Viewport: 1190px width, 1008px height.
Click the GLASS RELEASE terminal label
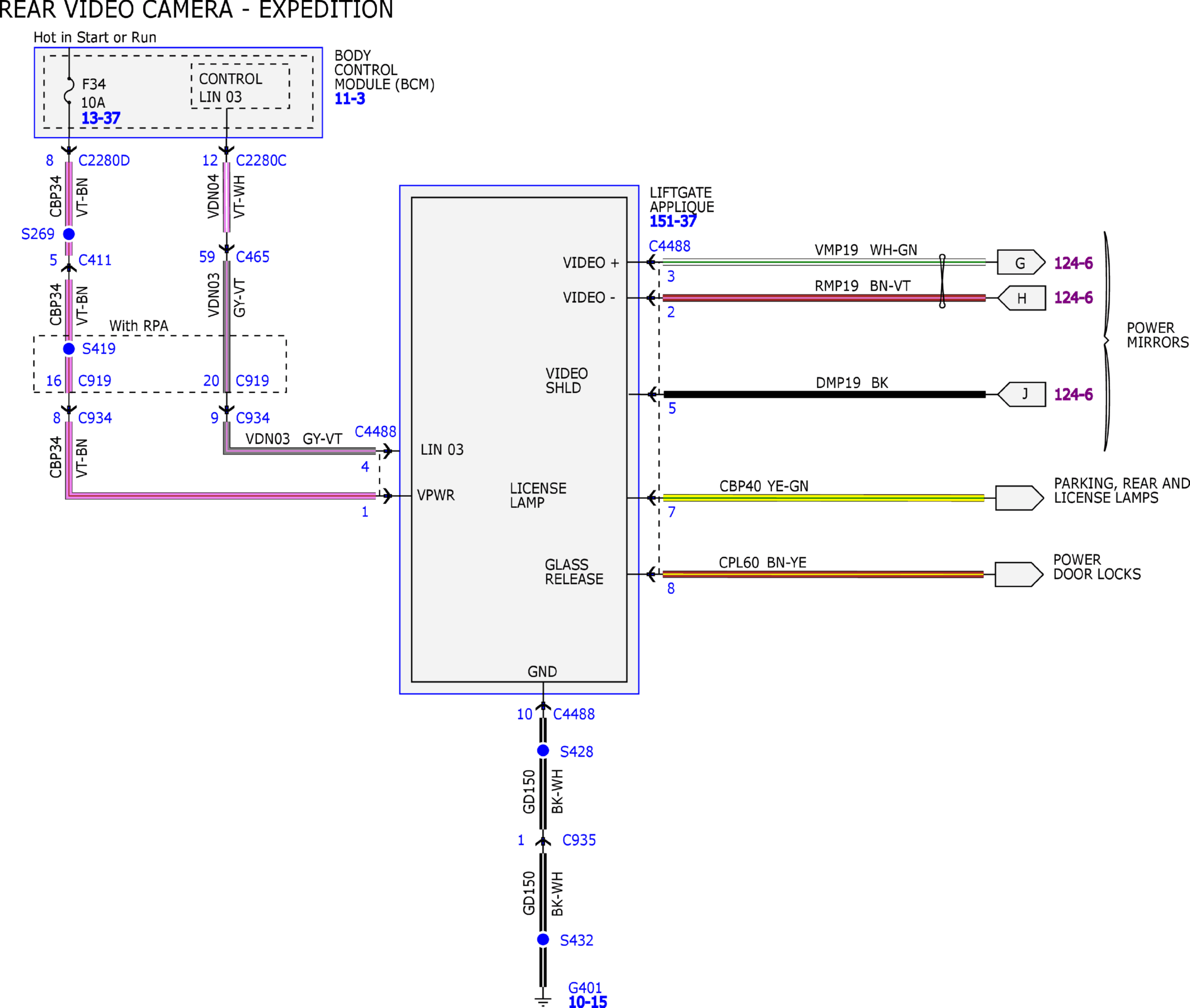tap(574, 572)
